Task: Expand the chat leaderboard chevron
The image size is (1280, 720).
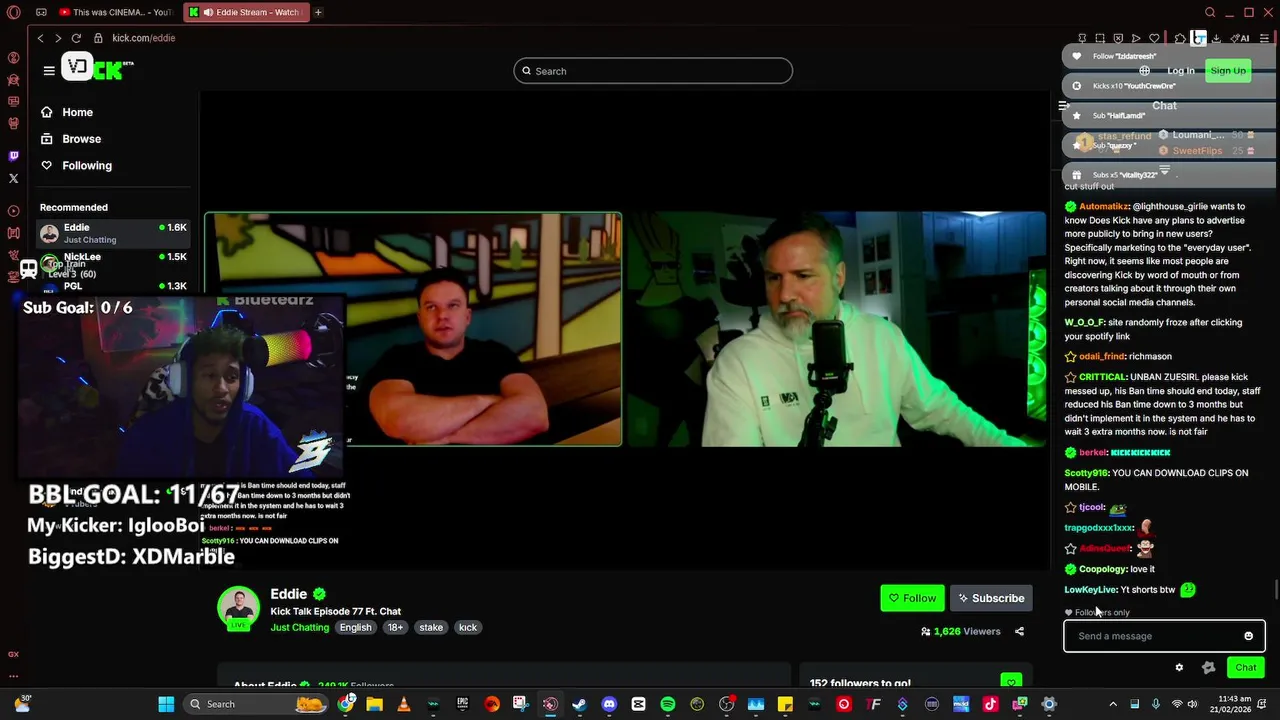Action: pyautogui.click(x=1164, y=171)
